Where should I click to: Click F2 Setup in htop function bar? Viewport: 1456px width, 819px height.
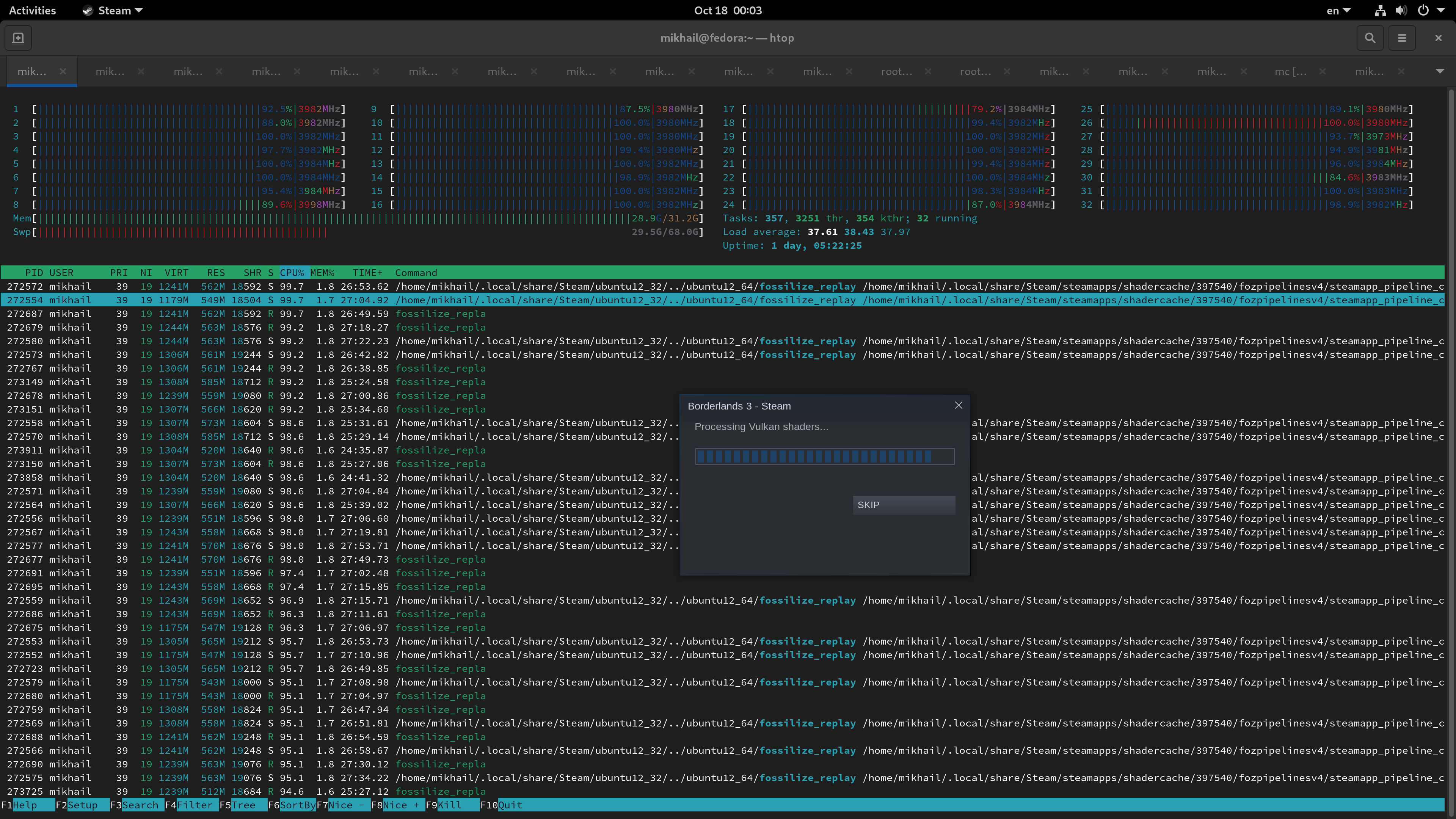tap(82, 805)
